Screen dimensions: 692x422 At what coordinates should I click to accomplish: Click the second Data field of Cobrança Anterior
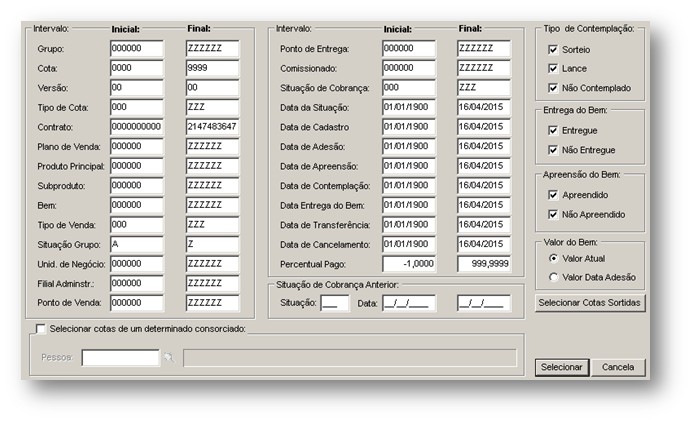pos(484,303)
